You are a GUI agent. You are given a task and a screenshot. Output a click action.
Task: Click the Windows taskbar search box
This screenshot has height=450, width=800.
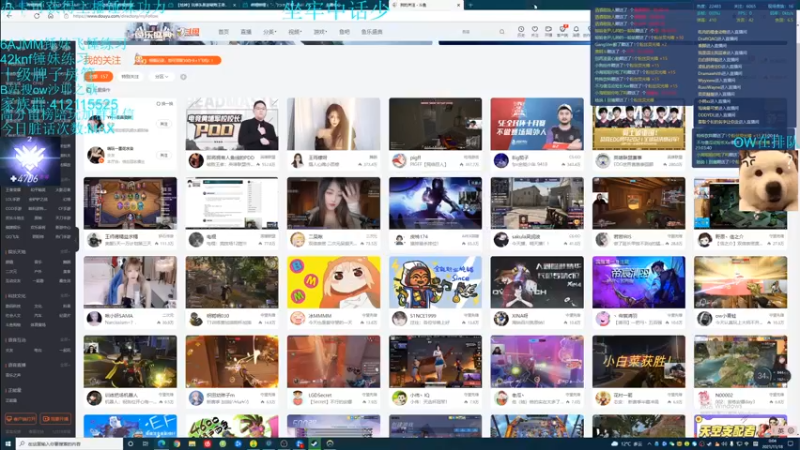point(69,444)
